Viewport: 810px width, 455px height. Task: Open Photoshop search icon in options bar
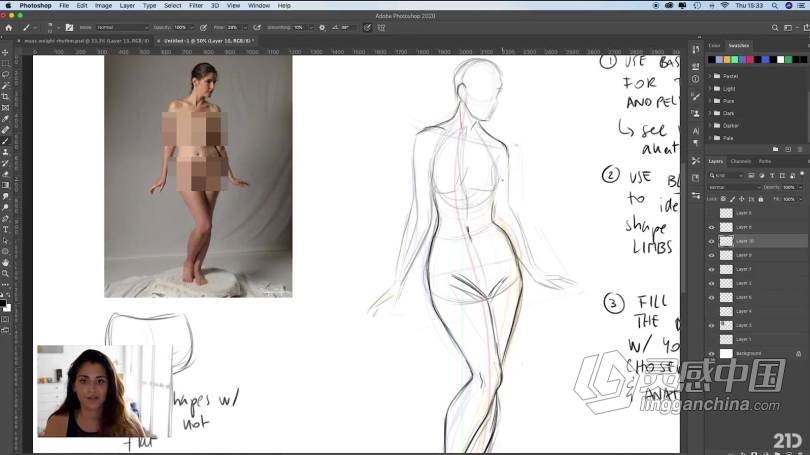(x=775, y=28)
